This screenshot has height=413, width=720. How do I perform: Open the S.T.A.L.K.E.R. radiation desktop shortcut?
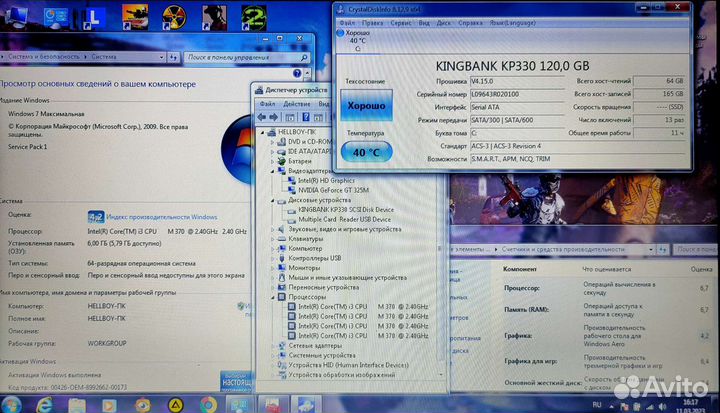(x=174, y=17)
